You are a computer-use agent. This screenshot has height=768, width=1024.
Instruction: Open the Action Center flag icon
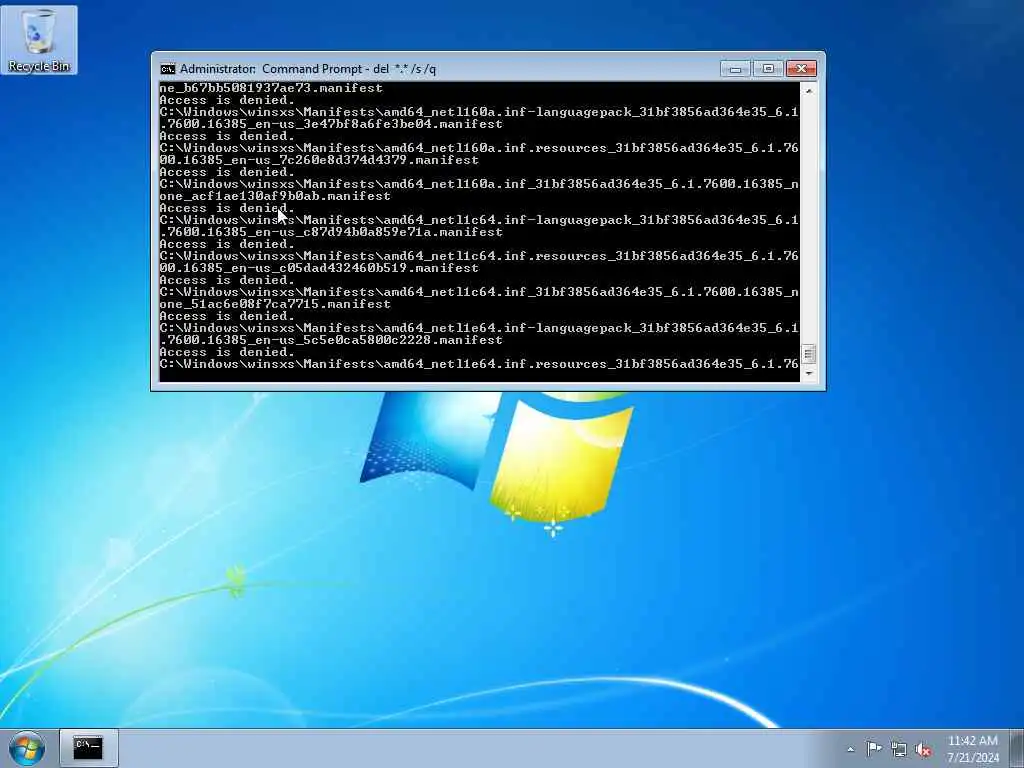[874, 749]
